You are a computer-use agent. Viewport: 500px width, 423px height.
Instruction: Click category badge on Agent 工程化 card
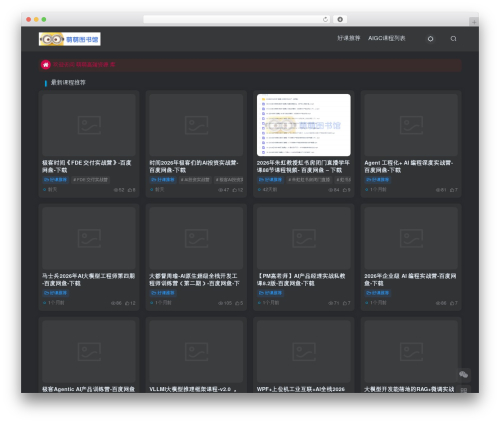[x=378, y=180]
